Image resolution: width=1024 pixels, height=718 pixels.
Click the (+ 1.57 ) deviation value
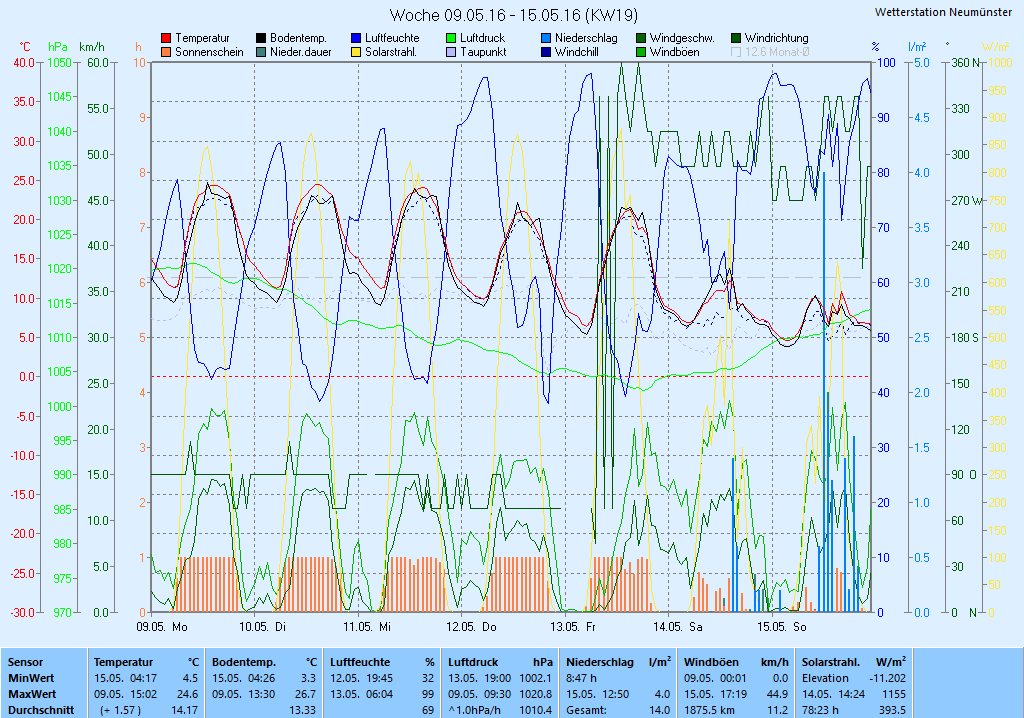(120, 710)
